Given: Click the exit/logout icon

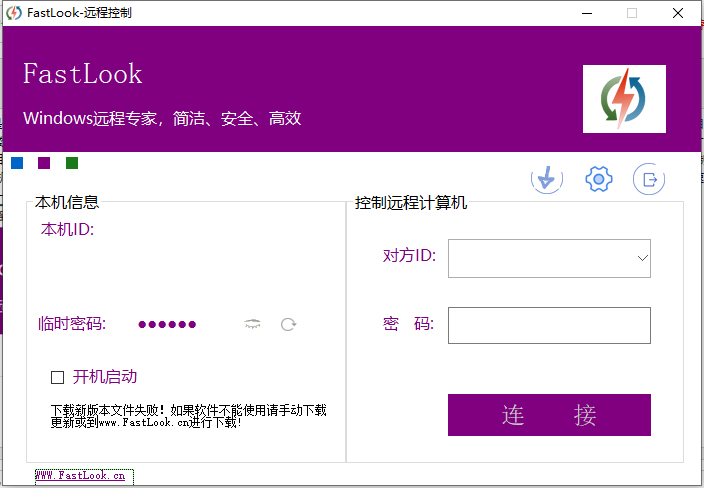Looking at the screenshot, I should tap(649, 179).
